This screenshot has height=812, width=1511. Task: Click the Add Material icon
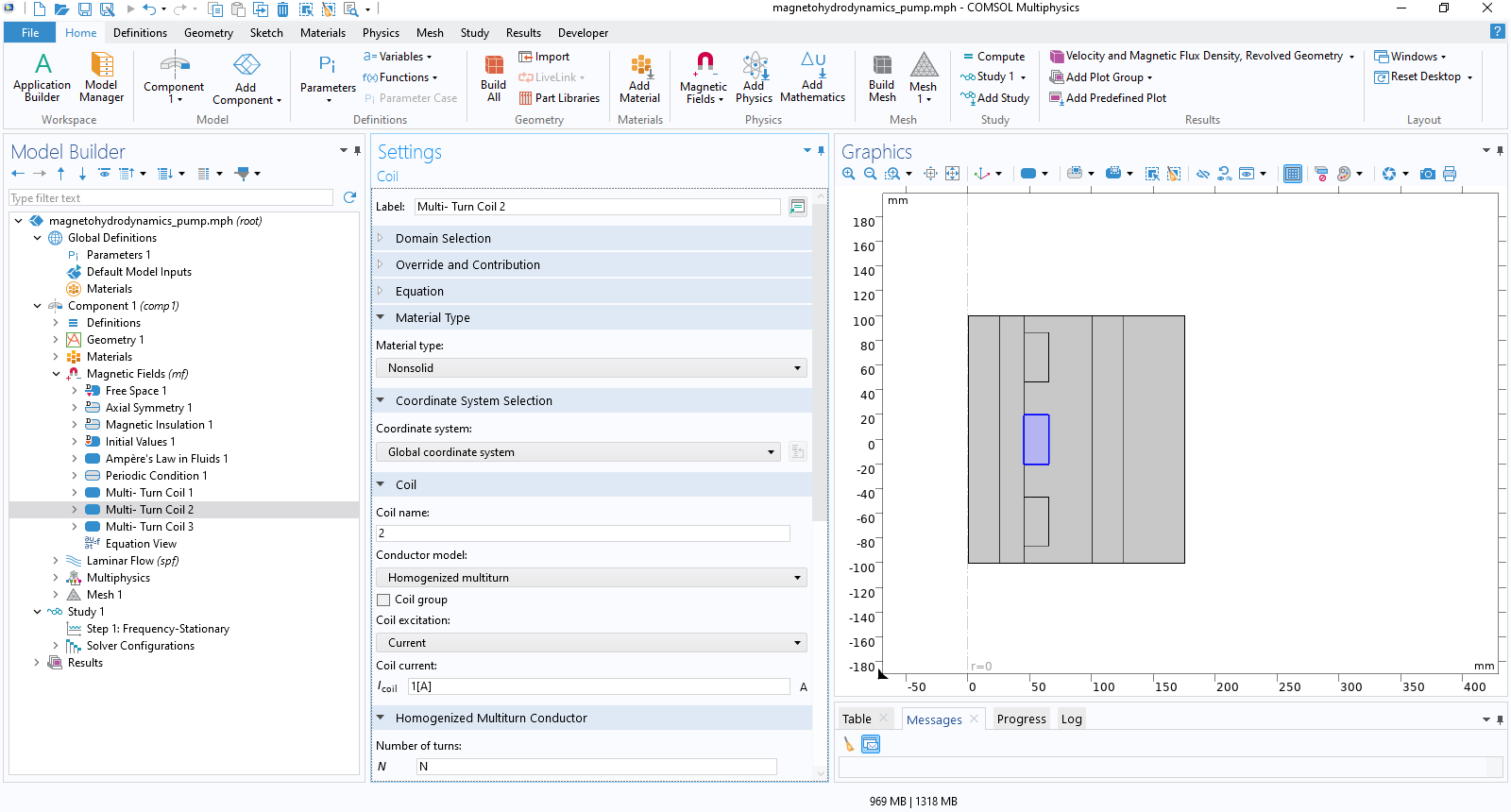(639, 76)
